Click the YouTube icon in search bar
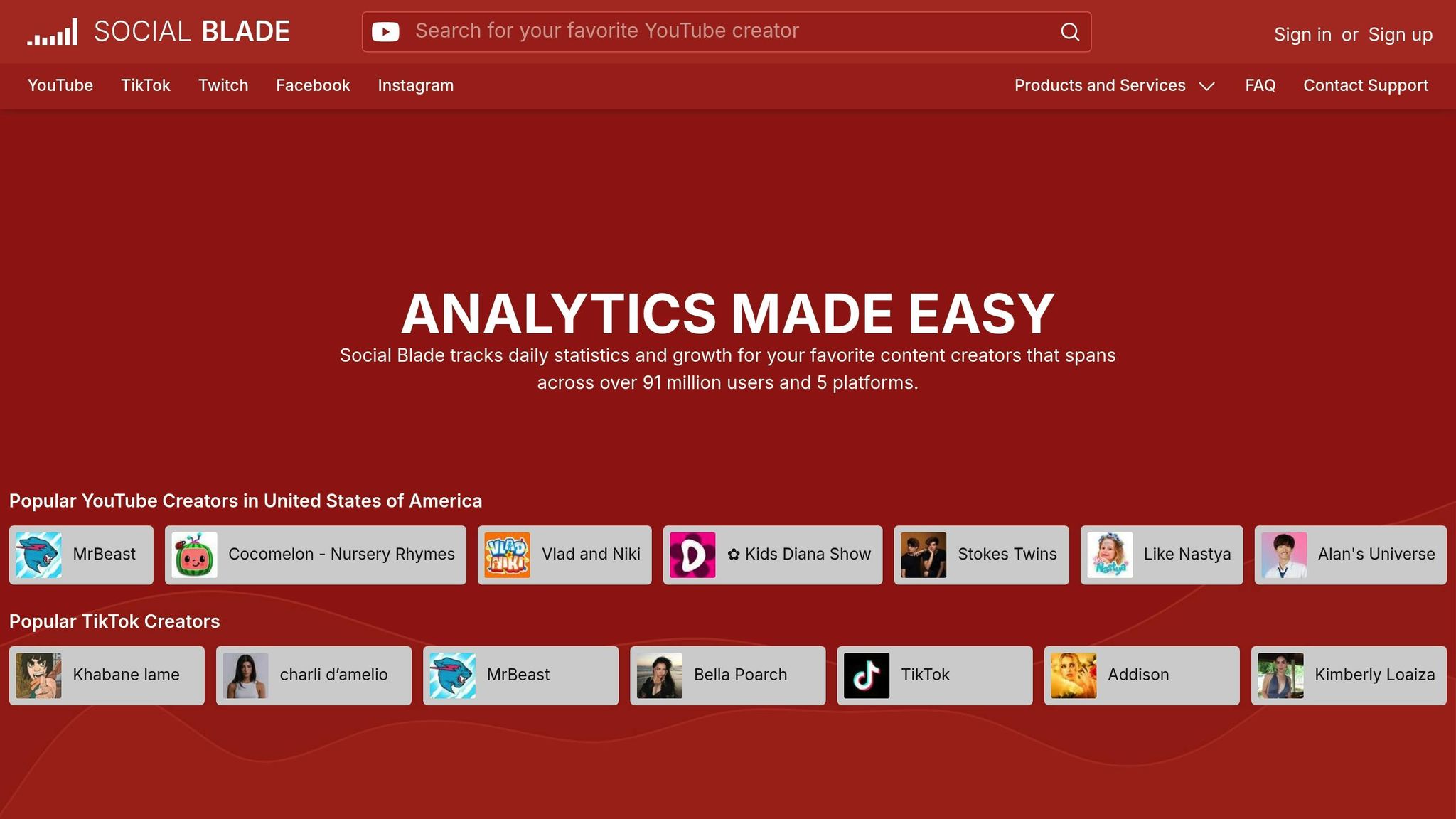Viewport: 1456px width, 819px height. [x=385, y=31]
